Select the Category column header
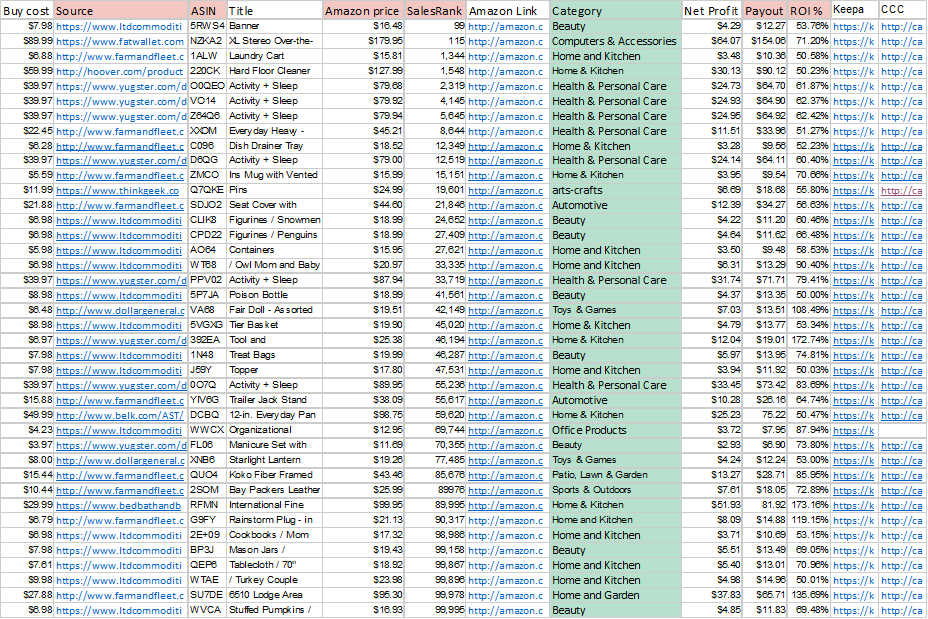Screen dimensions: 928x619 coord(615,11)
